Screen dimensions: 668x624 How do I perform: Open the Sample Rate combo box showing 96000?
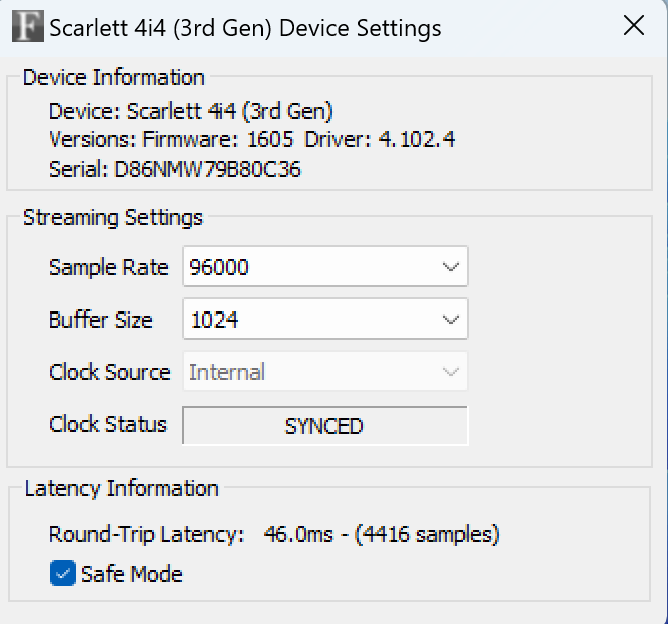[x=325, y=267]
